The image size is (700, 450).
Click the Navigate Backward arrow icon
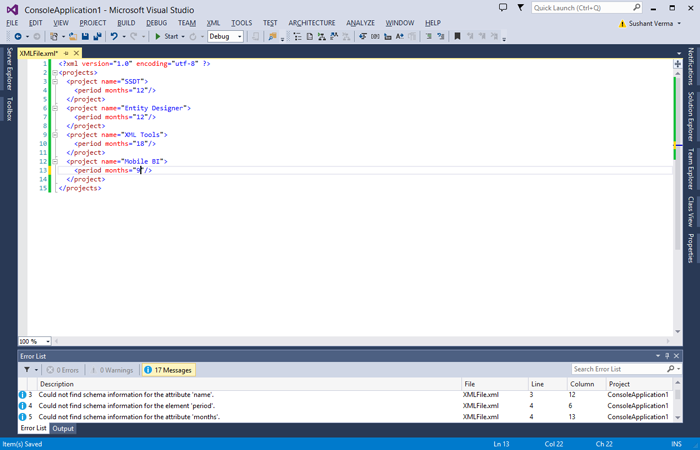click(x=18, y=36)
